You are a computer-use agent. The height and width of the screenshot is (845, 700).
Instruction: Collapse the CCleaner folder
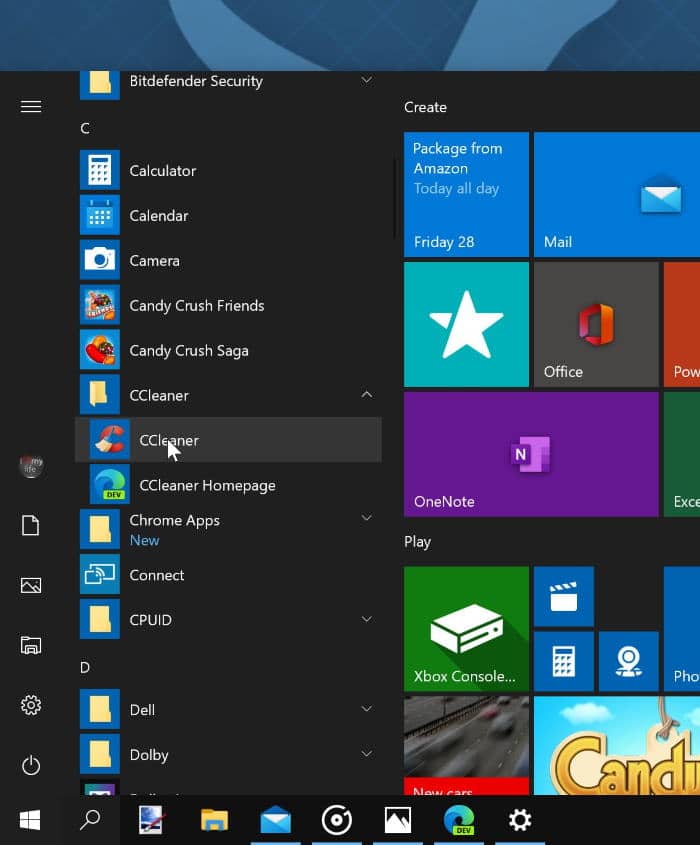[366, 395]
